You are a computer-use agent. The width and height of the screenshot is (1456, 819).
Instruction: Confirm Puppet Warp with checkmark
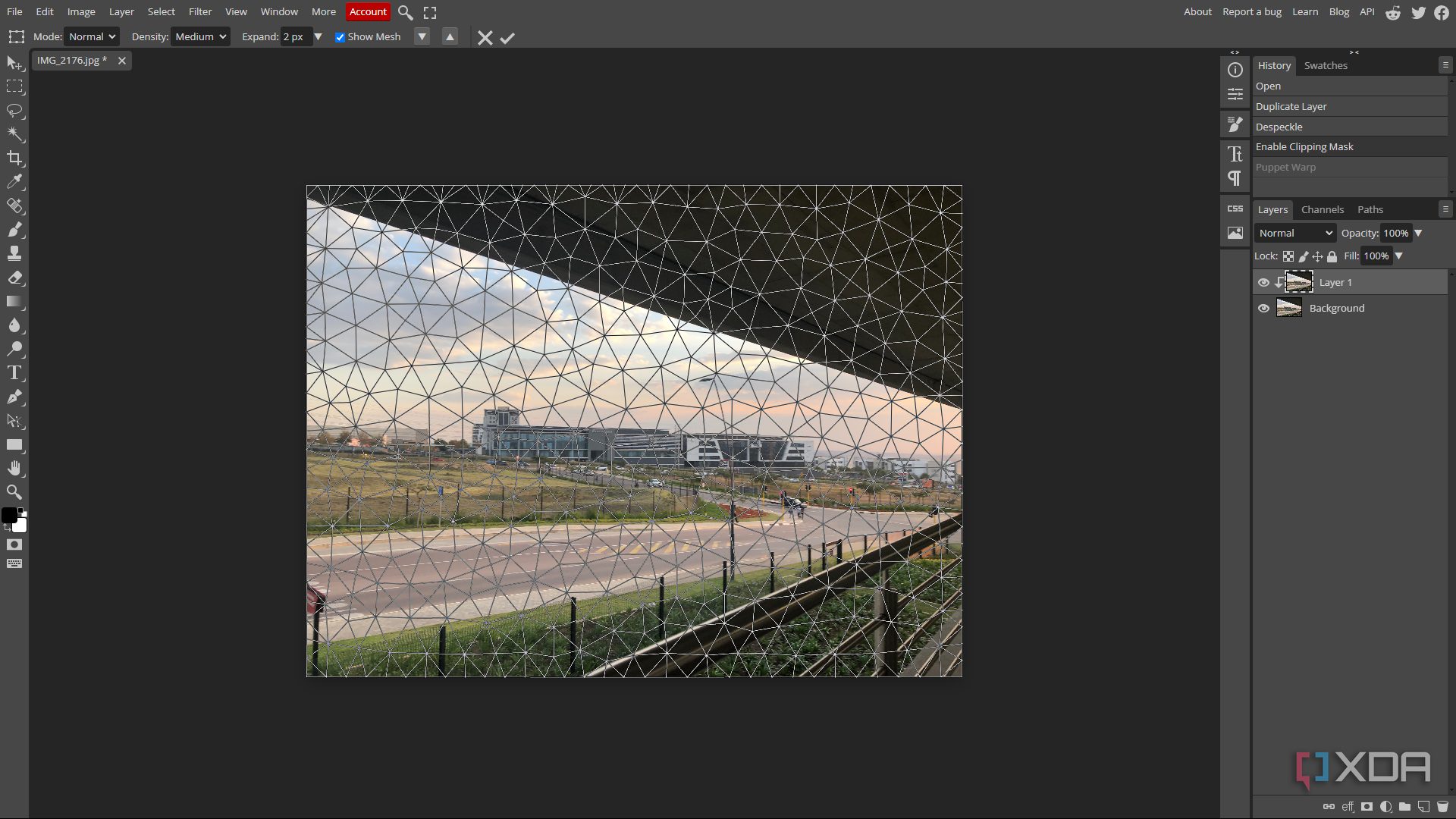point(507,38)
